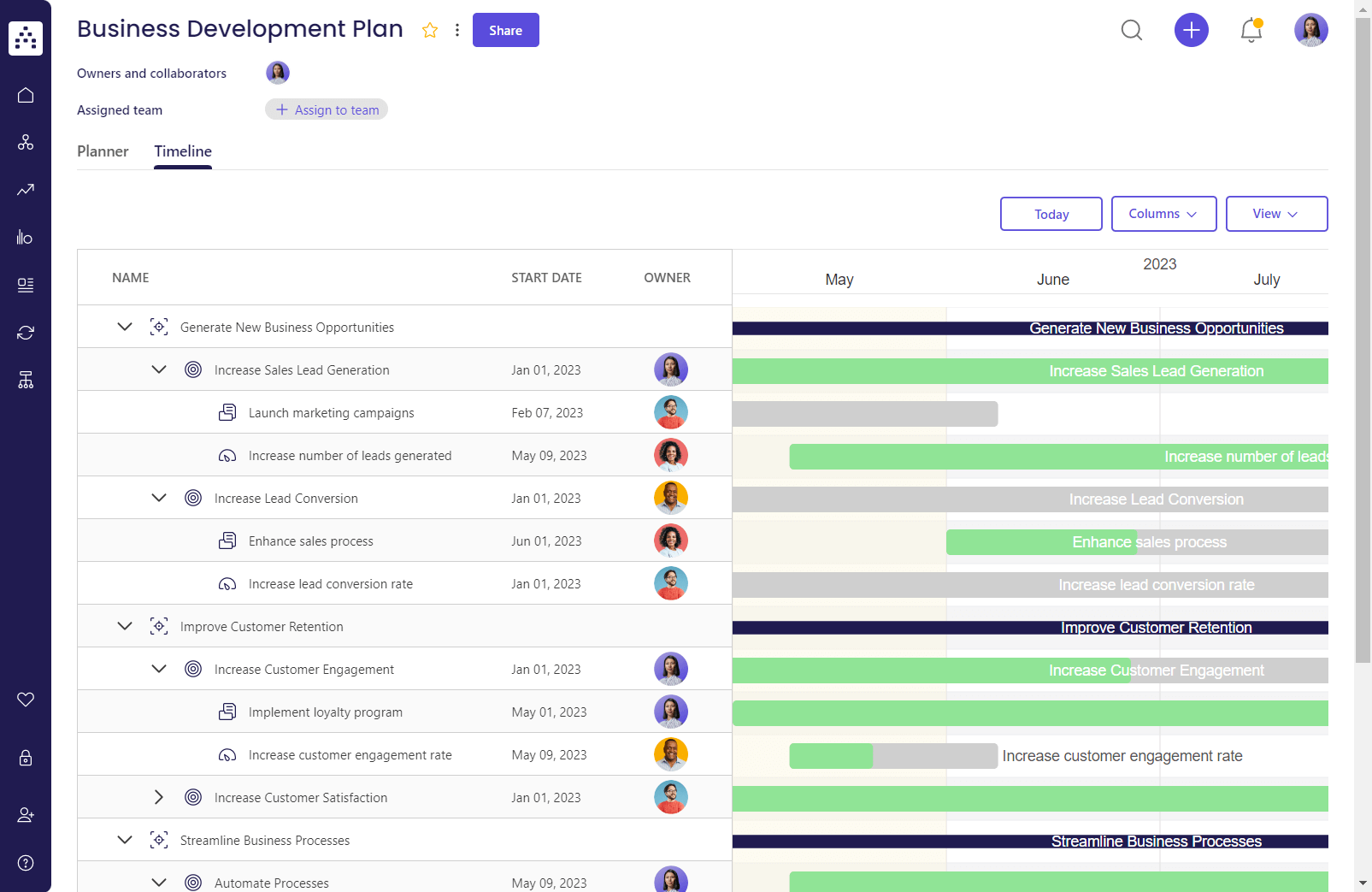Open the documents list icon in sidebar
The height and width of the screenshot is (892, 1372).
pyautogui.click(x=26, y=285)
